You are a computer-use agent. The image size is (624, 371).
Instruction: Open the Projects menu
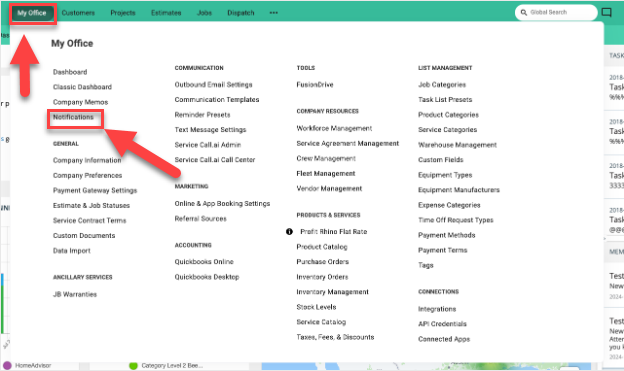(123, 13)
